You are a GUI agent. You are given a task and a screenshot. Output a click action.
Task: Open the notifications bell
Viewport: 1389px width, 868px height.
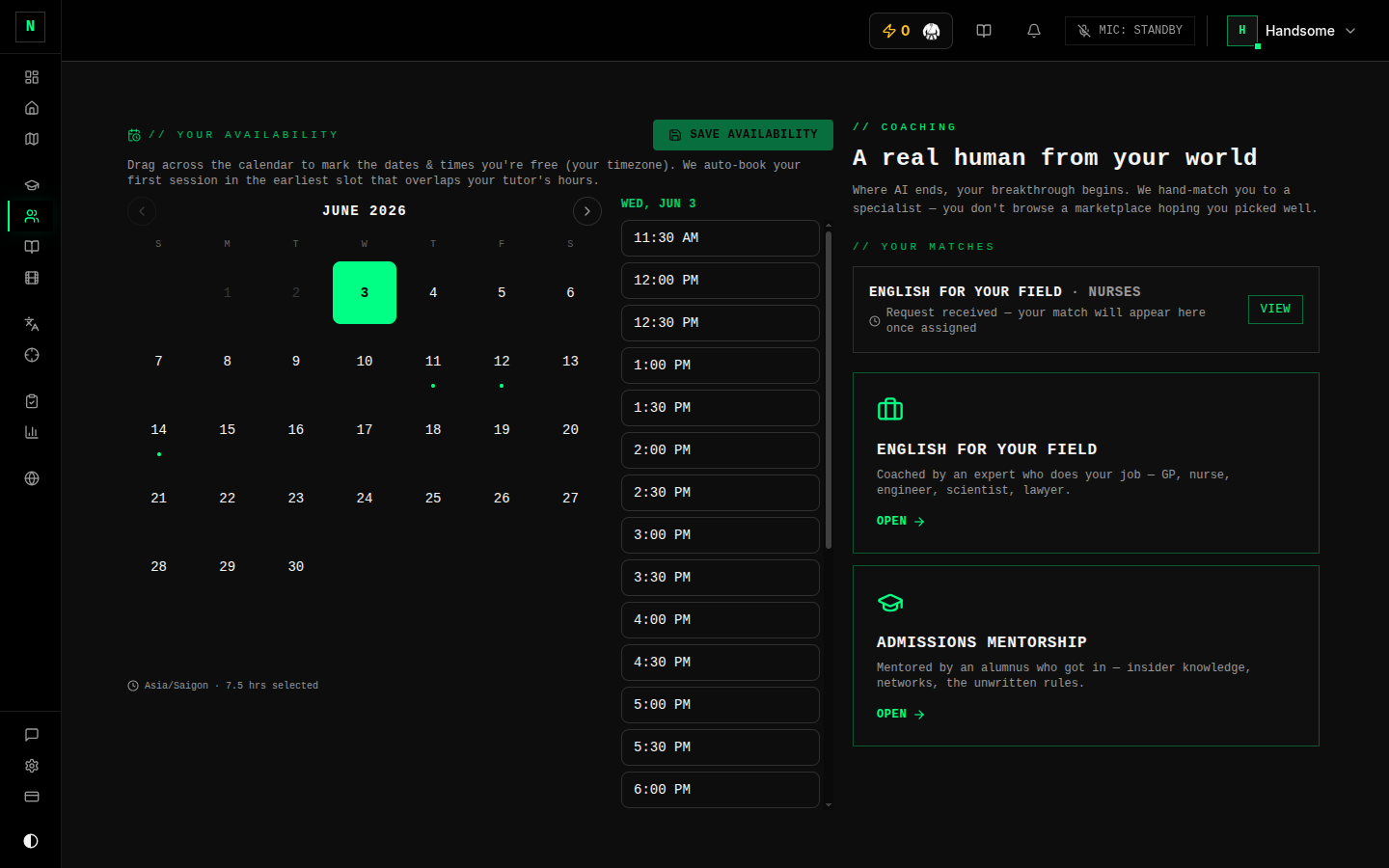[x=1034, y=31]
